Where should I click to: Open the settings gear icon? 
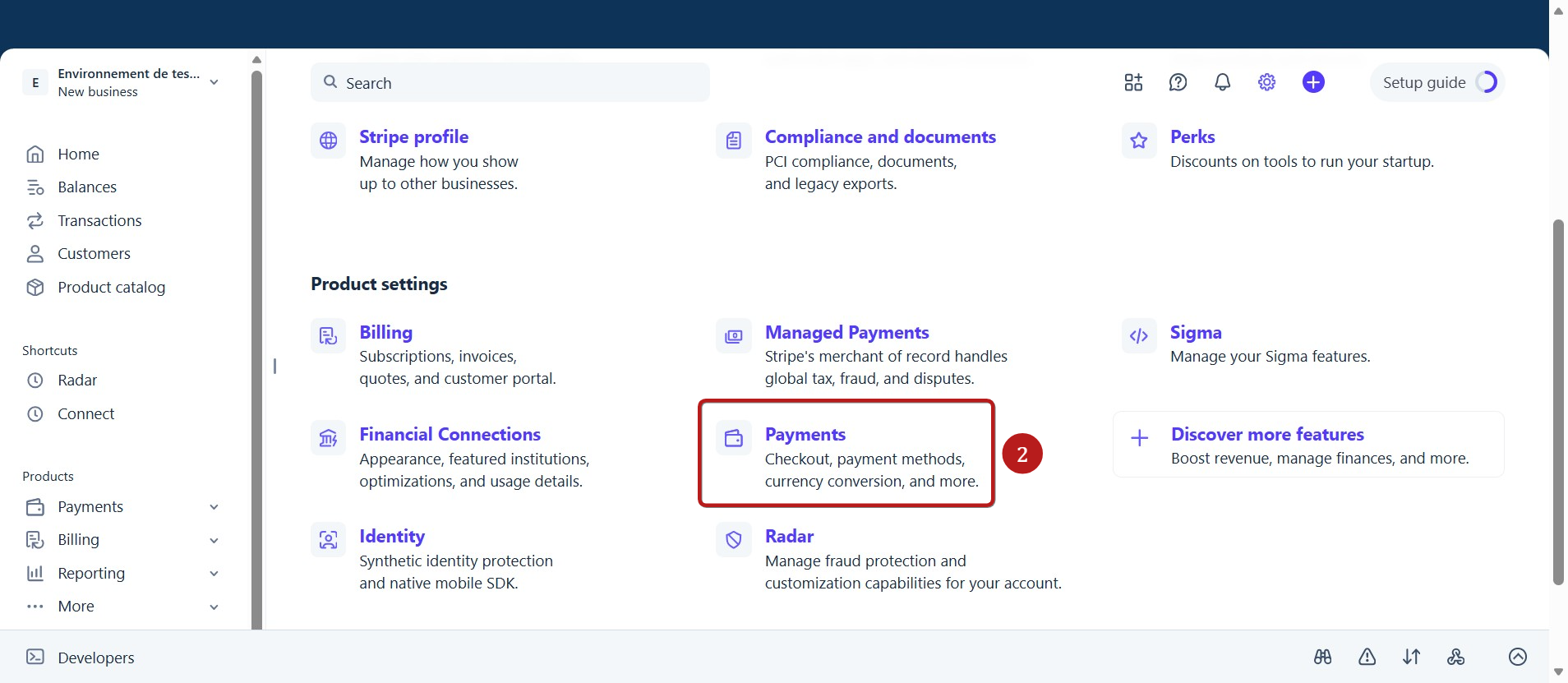(x=1267, y=82)
